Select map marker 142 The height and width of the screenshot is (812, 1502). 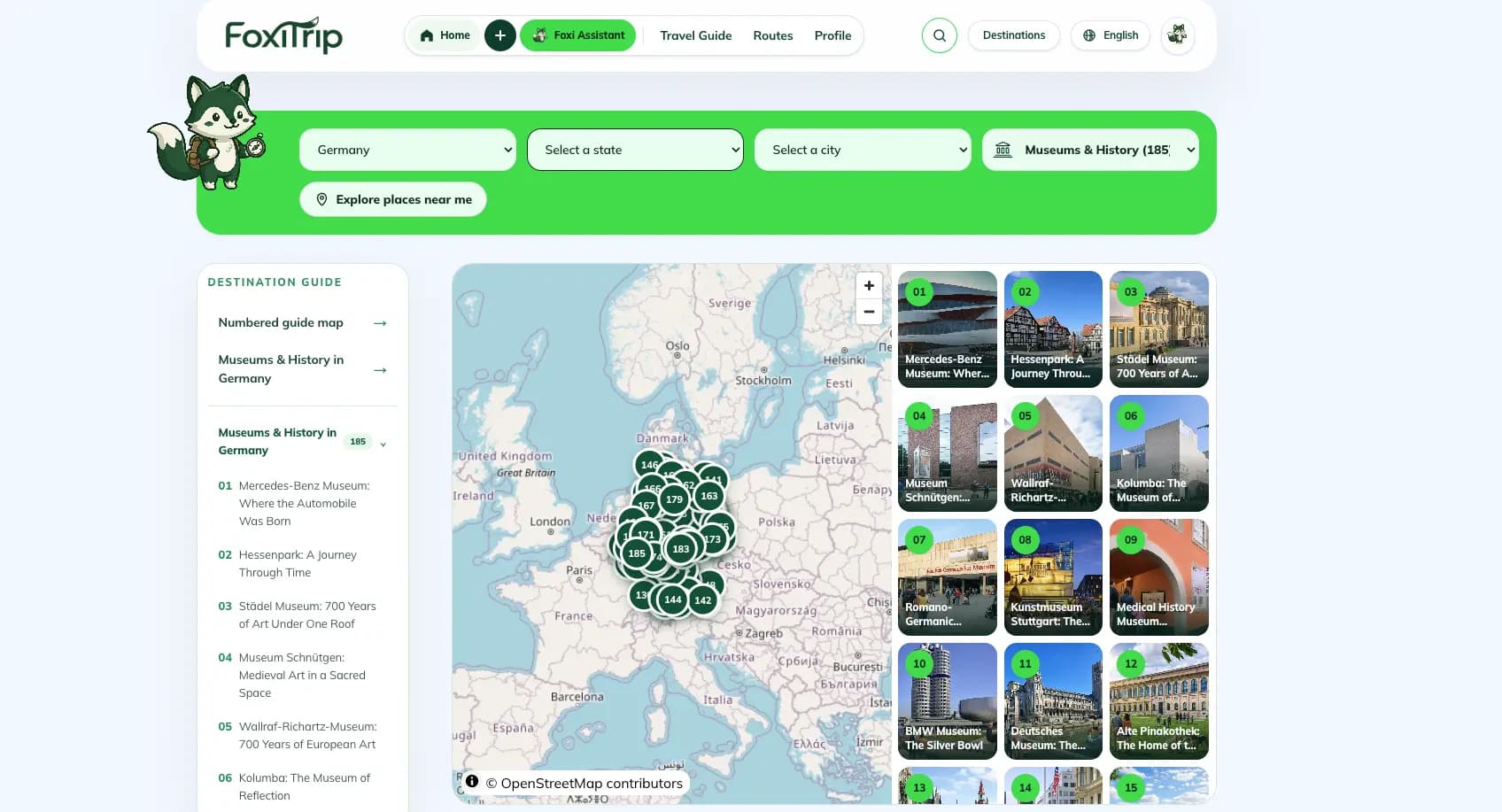pos(703,600)
